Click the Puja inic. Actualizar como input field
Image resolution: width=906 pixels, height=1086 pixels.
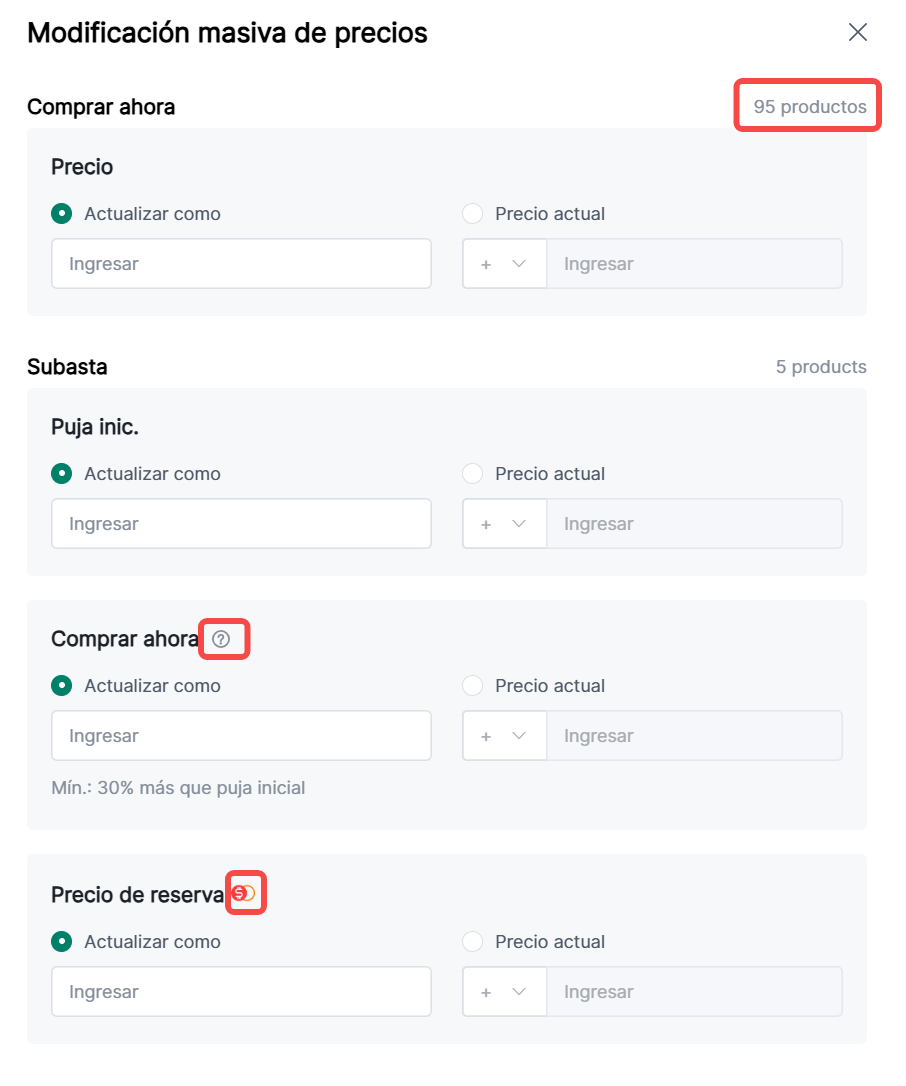click(241, 524)
